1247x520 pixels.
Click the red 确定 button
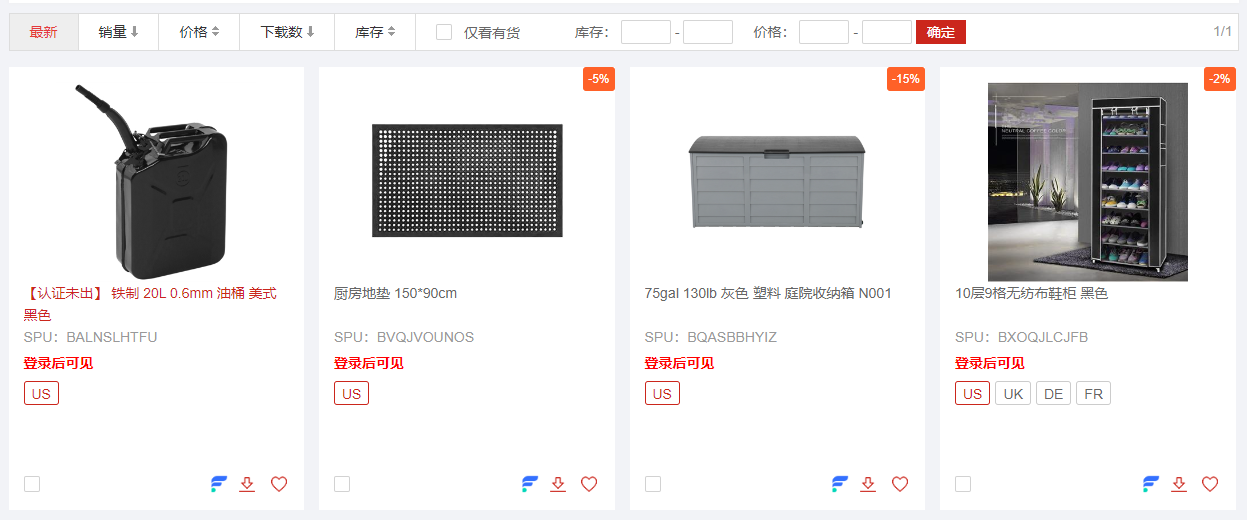click(x=940, y=32)
